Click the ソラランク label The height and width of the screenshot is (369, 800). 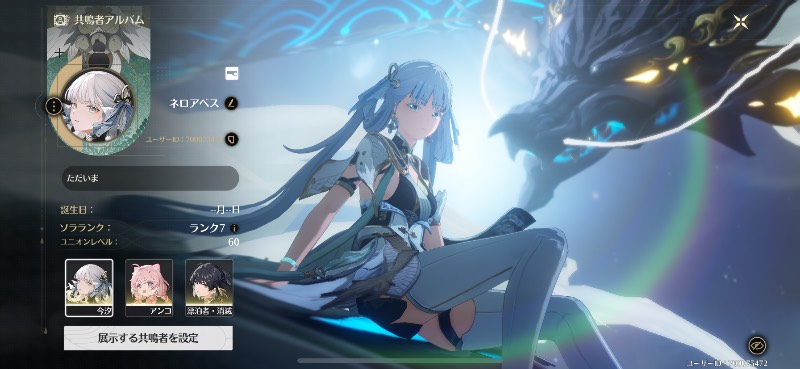[85, 228]
